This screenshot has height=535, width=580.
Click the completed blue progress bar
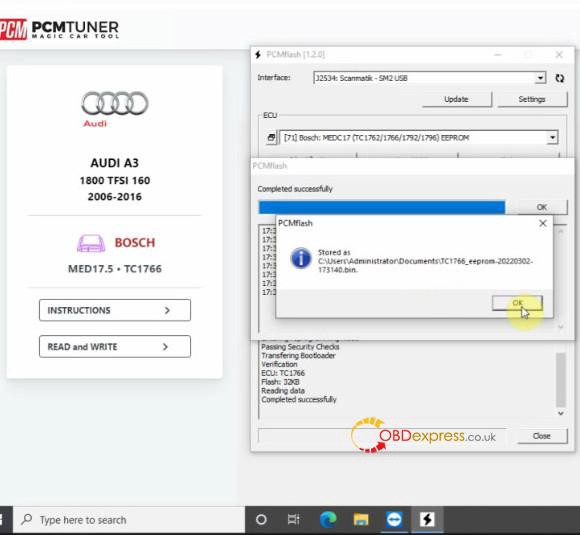tap(382, 207)
